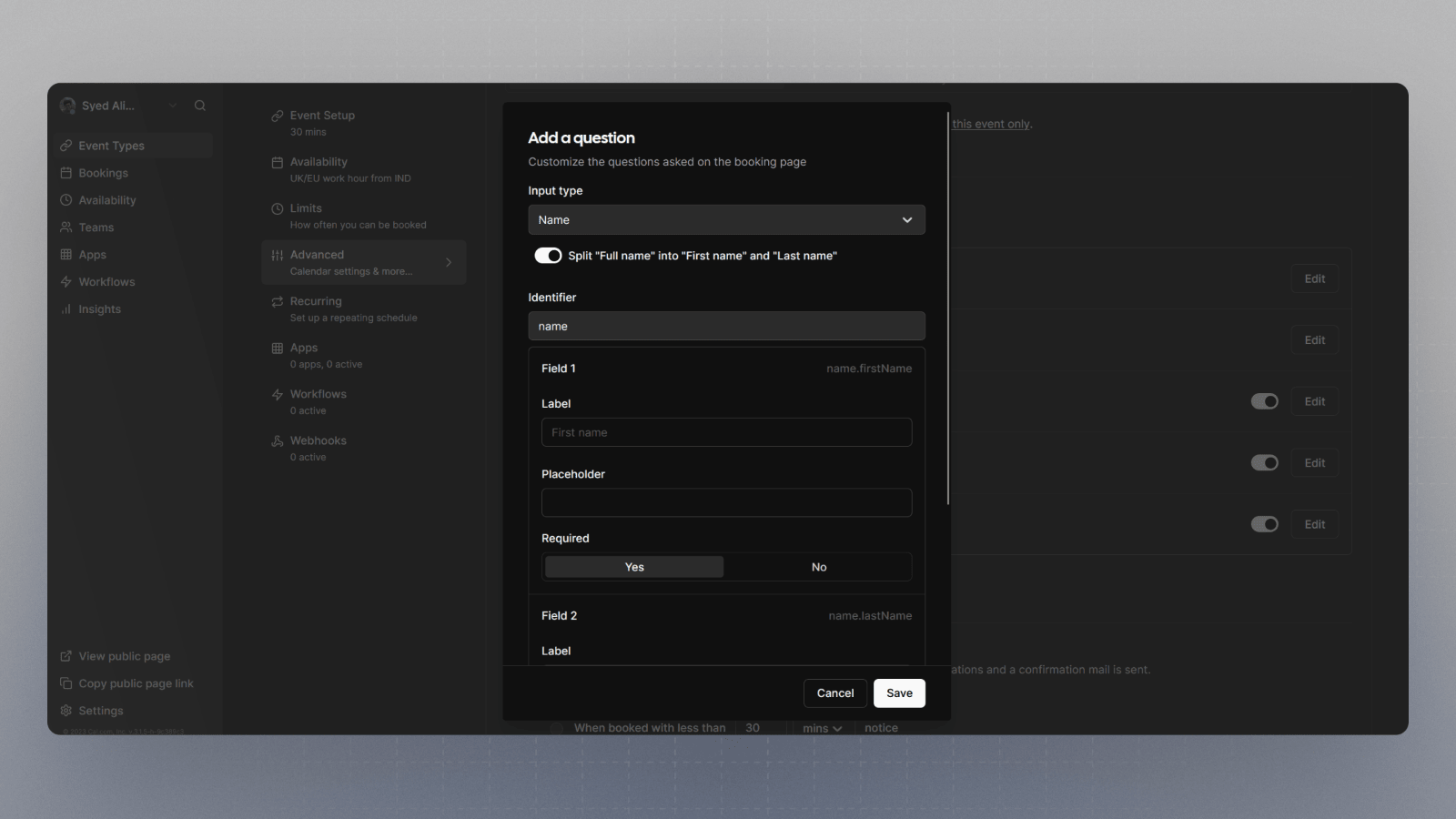
Task: Click the Settings gear icon
Action: (x=66, y=711)
